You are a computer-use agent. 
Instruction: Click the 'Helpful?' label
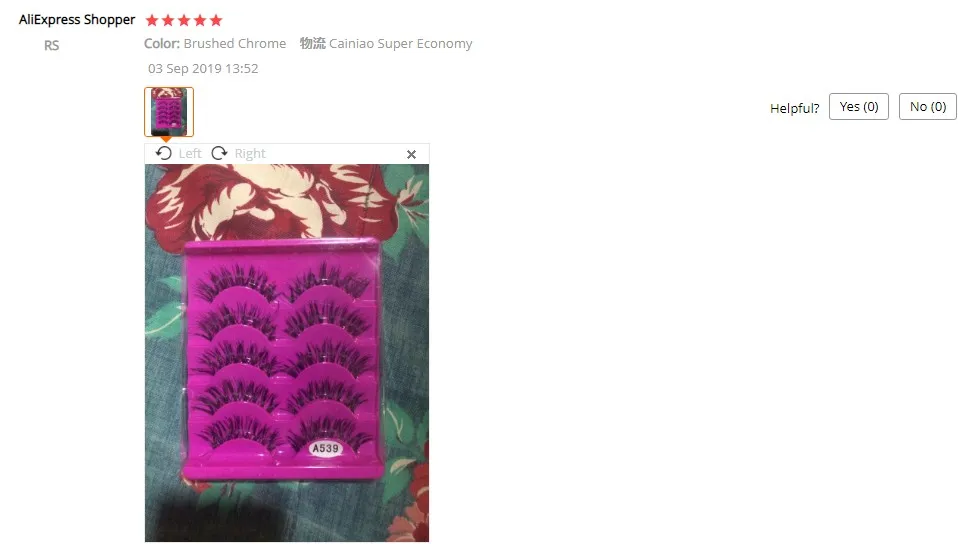794,108
